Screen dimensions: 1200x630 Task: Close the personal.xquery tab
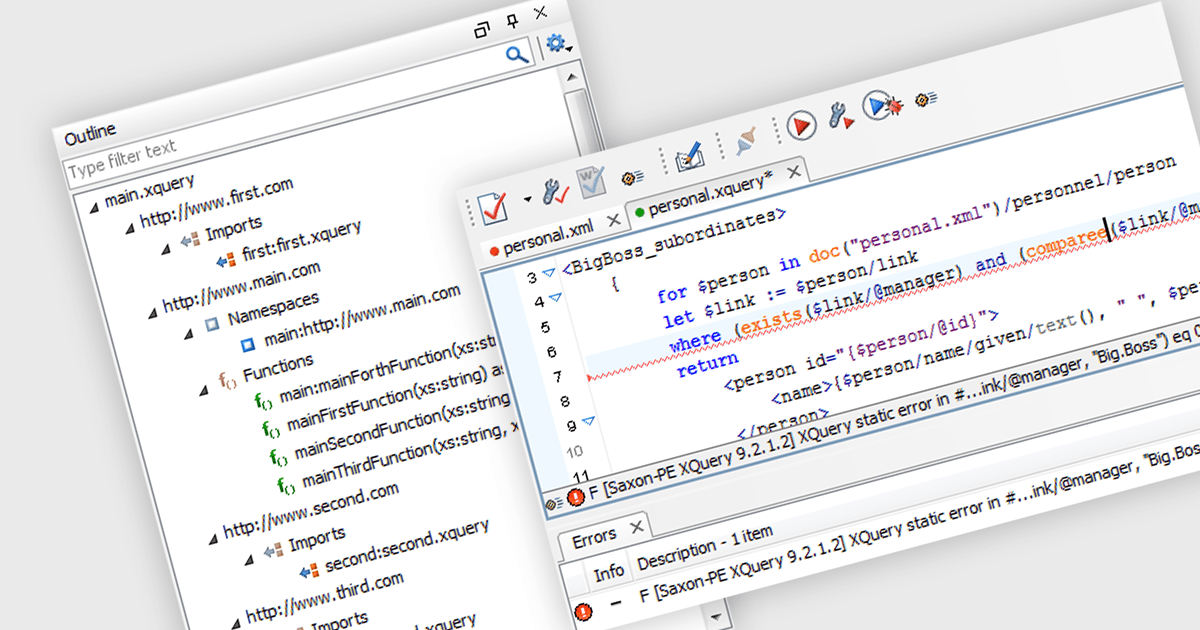(x=794, y=173)
